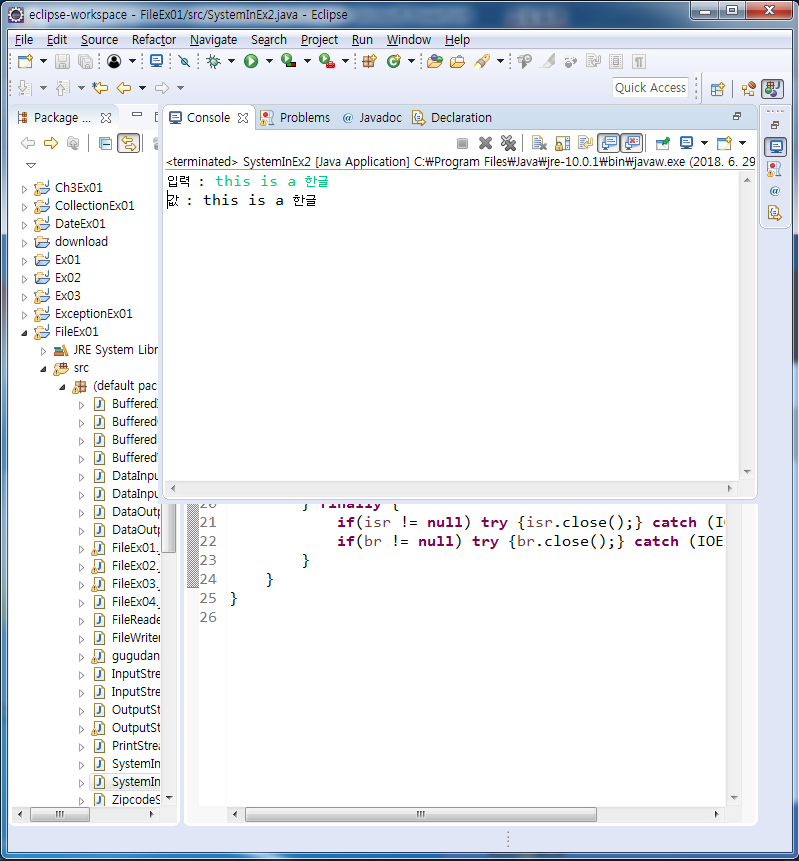Click the New file toolbar icon
This screenshot has height=861, width=799.
(25, 62)
